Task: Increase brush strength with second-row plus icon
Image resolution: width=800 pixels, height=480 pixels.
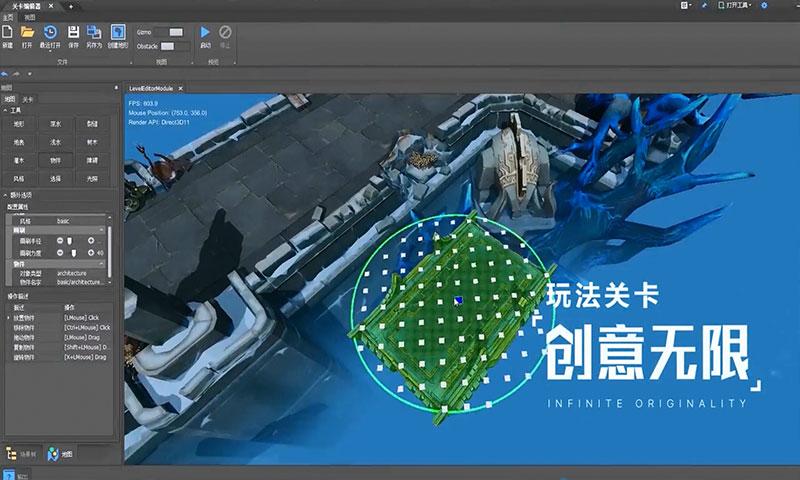Action: pos(91,252)
